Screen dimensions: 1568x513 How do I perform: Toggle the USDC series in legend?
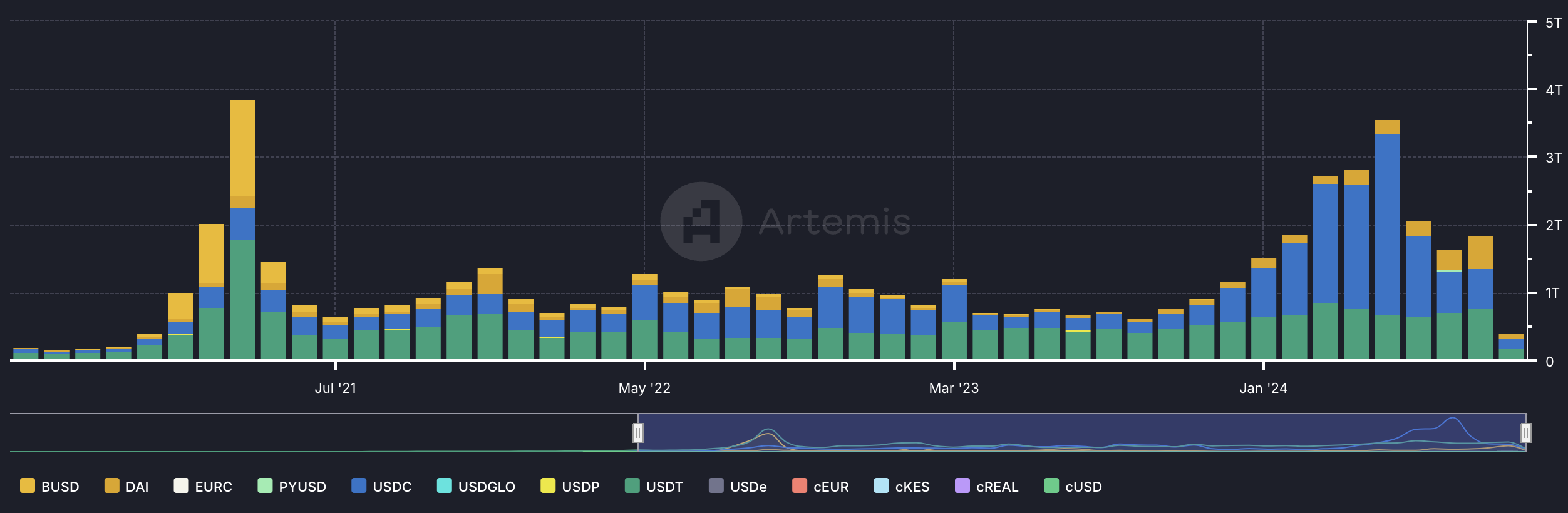(x=381, y=486)
